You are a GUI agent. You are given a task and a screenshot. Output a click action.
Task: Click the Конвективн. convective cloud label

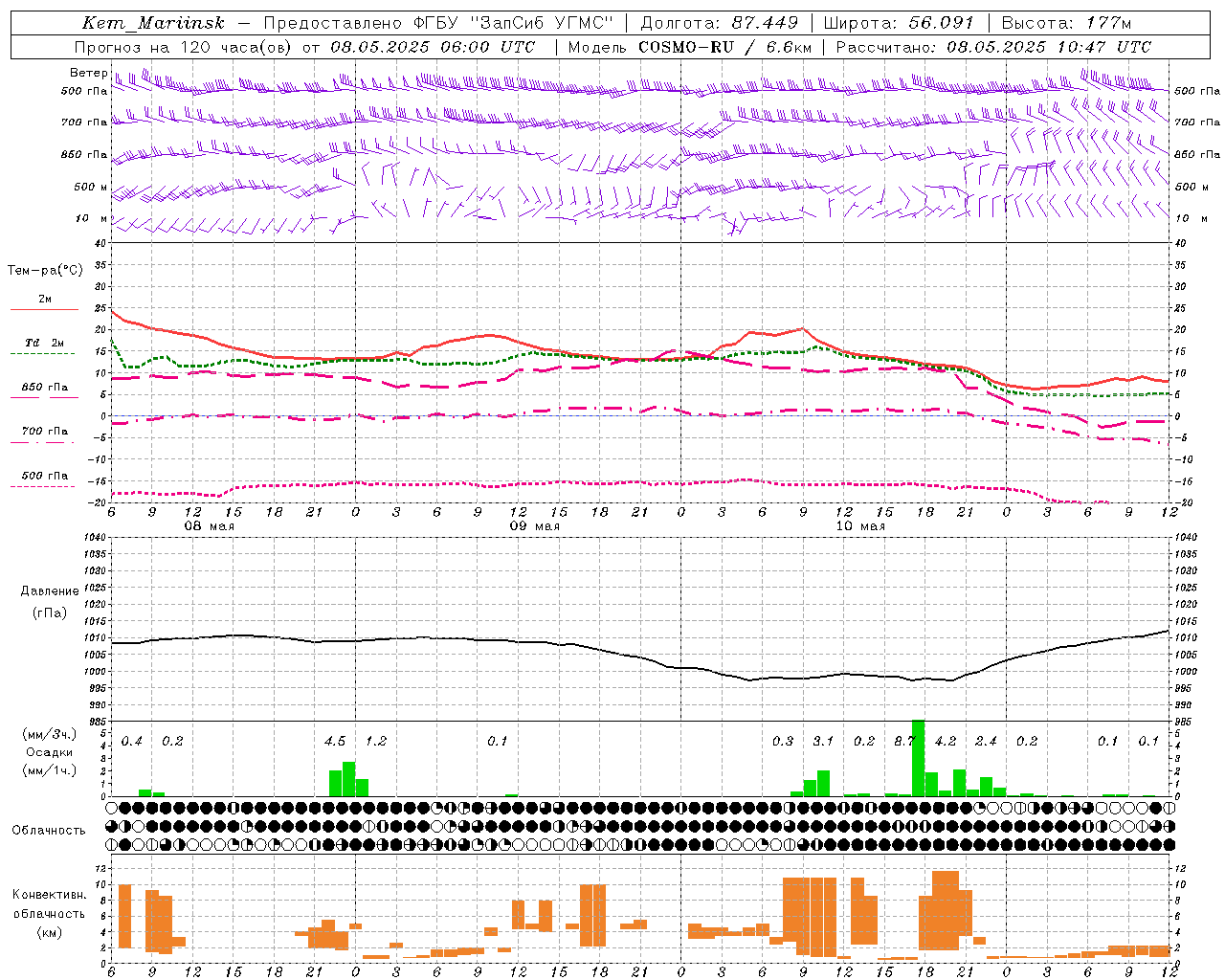pos(50,895)
